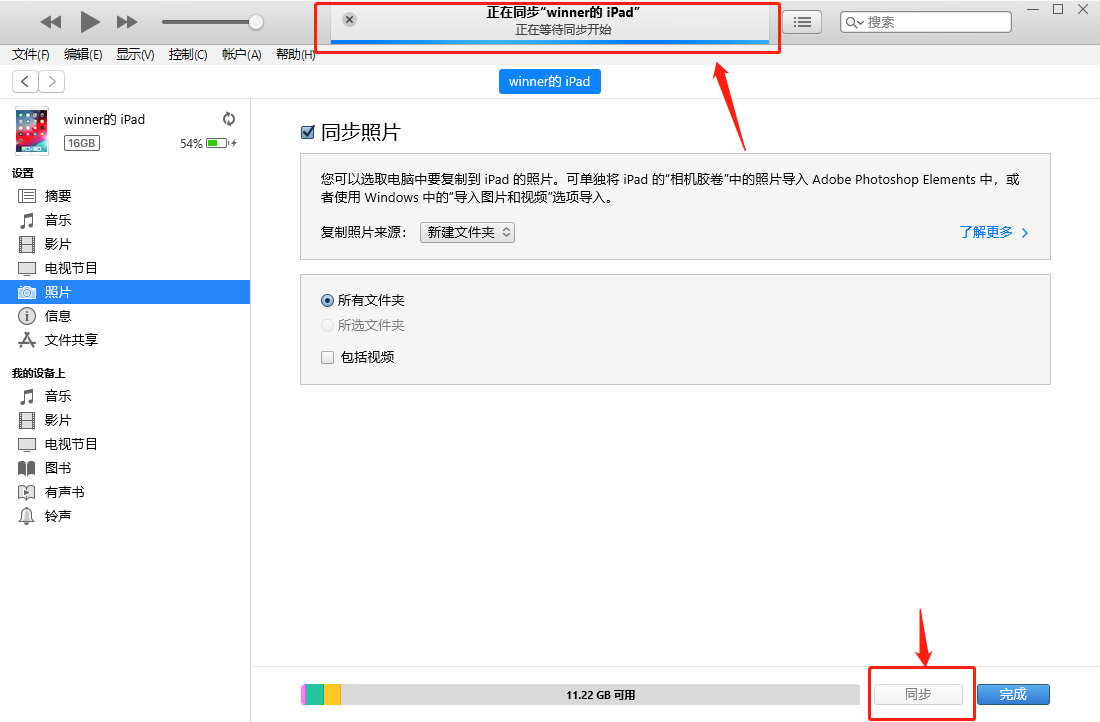Select the 所选文件夹 radio button
1100x722 pixels.
coord(327,326)
